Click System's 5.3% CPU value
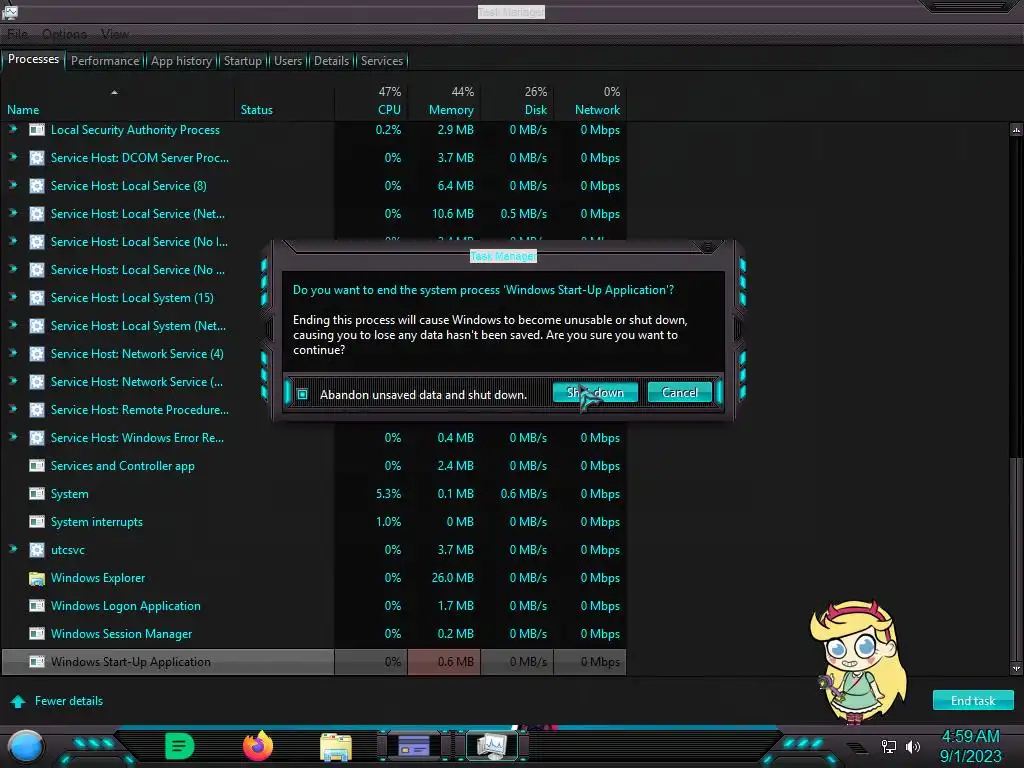This screenshot has height=768, width=1024. pos(389,494)
